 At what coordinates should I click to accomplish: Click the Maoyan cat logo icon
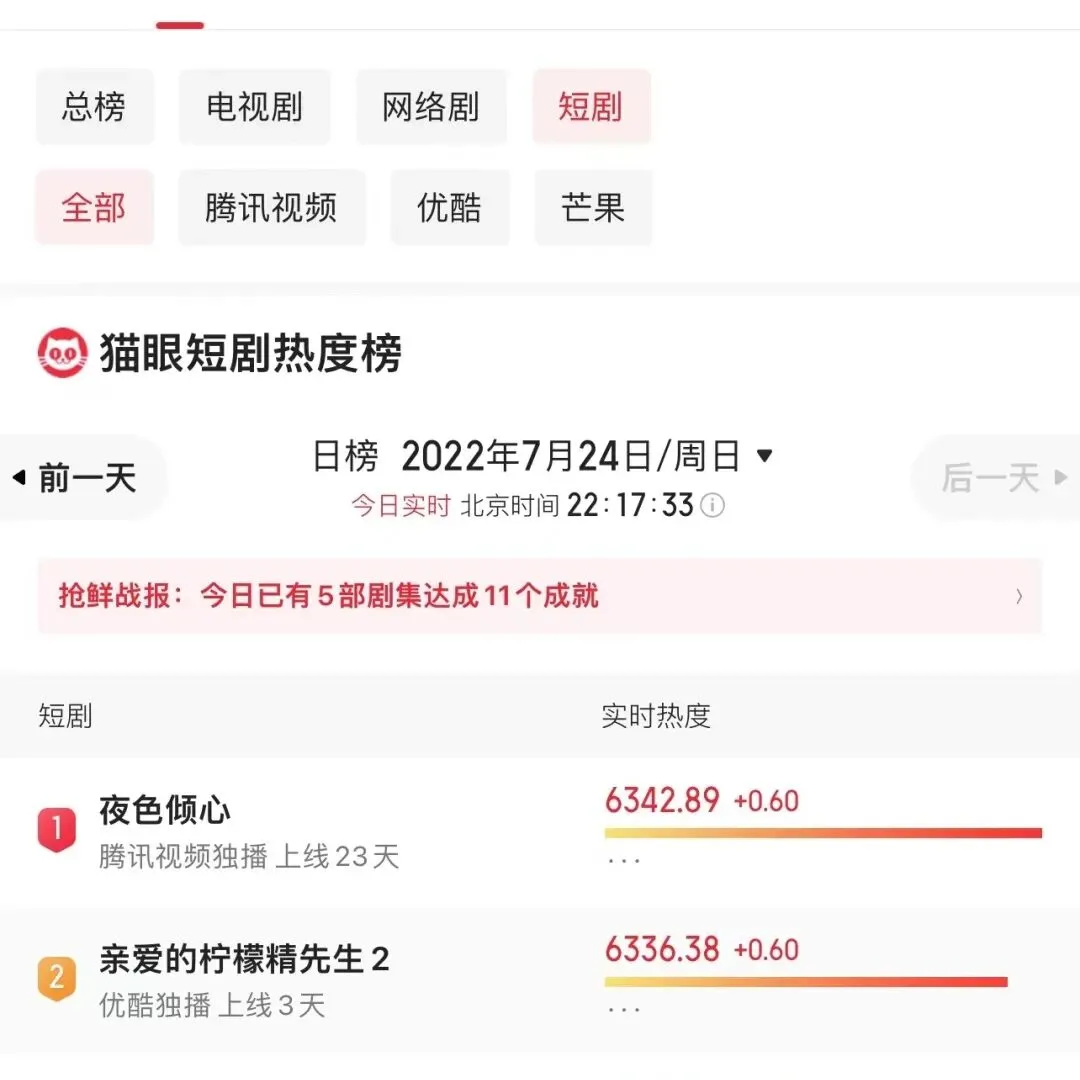coord(63,353)
